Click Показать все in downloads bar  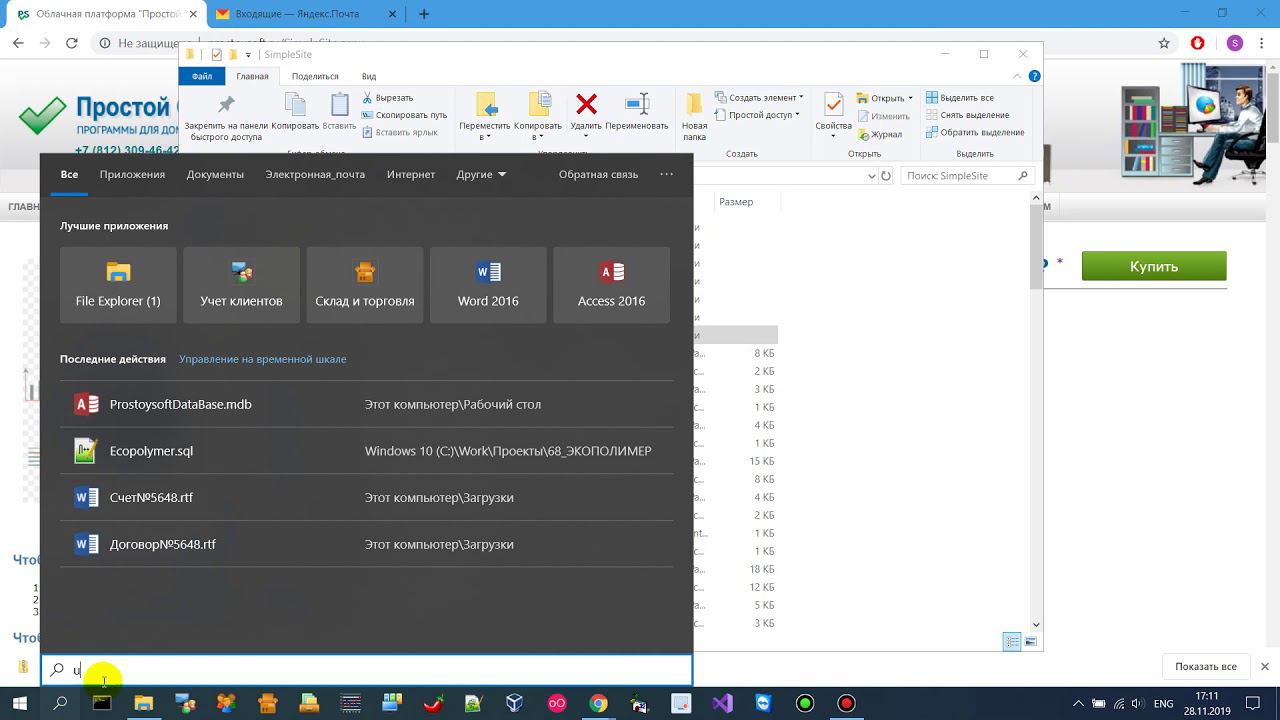pyautogui.click(x=1206, y=666)
